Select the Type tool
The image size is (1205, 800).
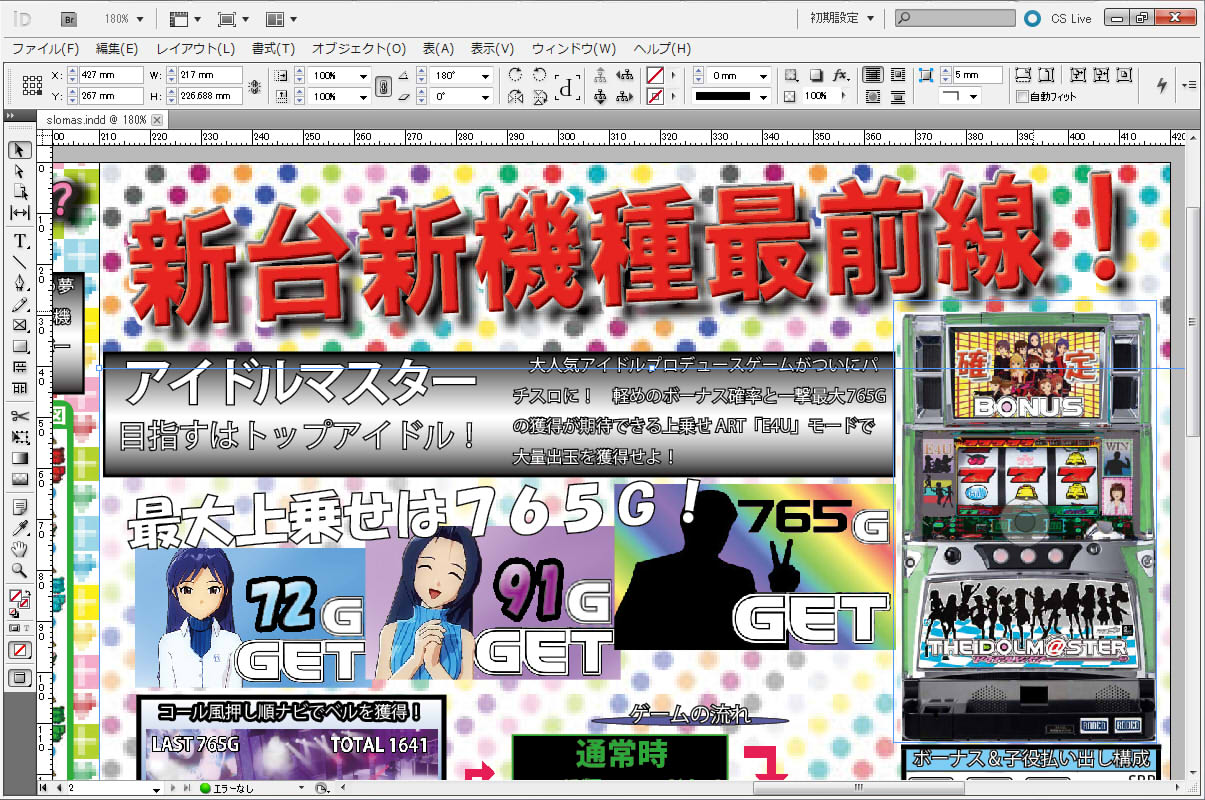pyautogui.click(x=19, y=241)
